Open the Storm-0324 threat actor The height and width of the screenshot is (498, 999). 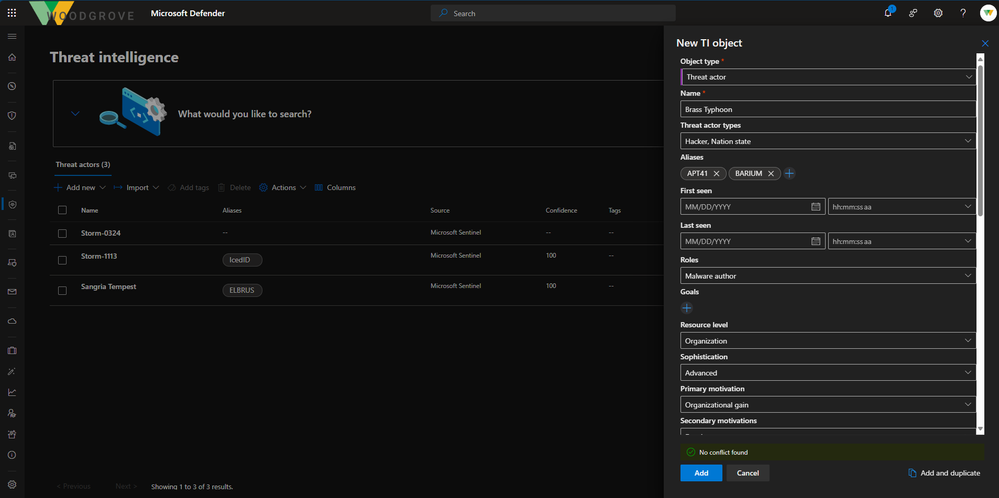tap(101, 233)
